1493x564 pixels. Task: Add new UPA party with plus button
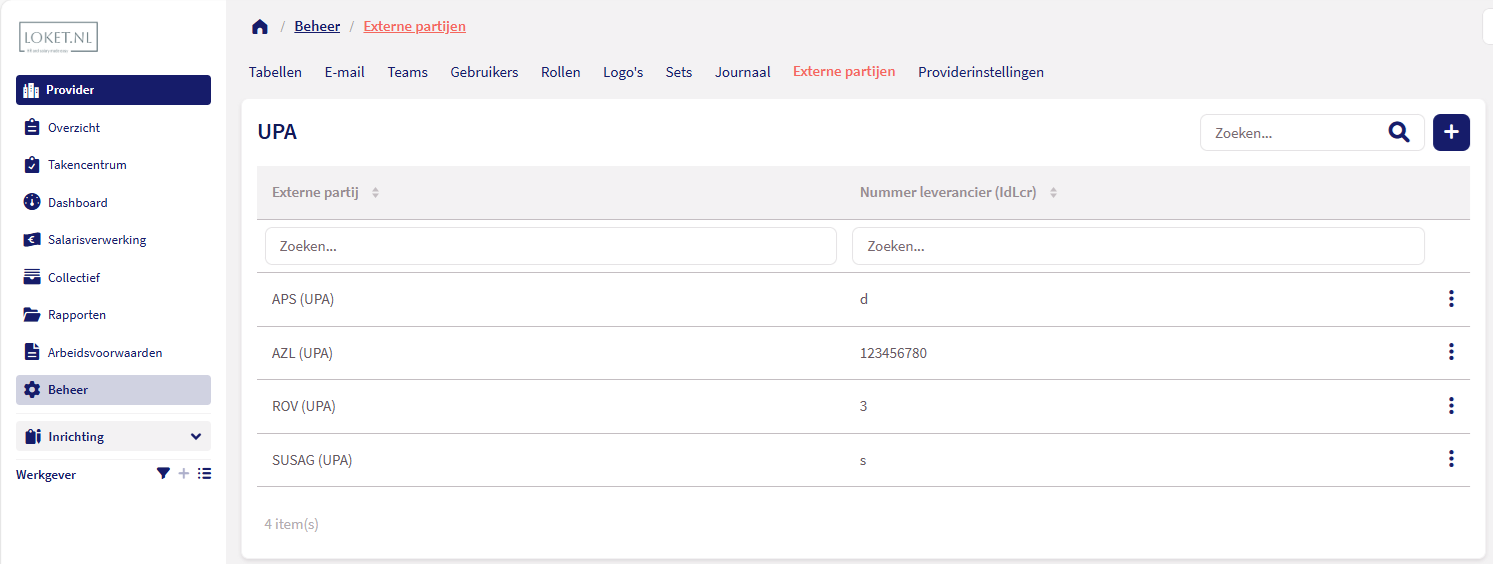click(x=1451, y=132)
